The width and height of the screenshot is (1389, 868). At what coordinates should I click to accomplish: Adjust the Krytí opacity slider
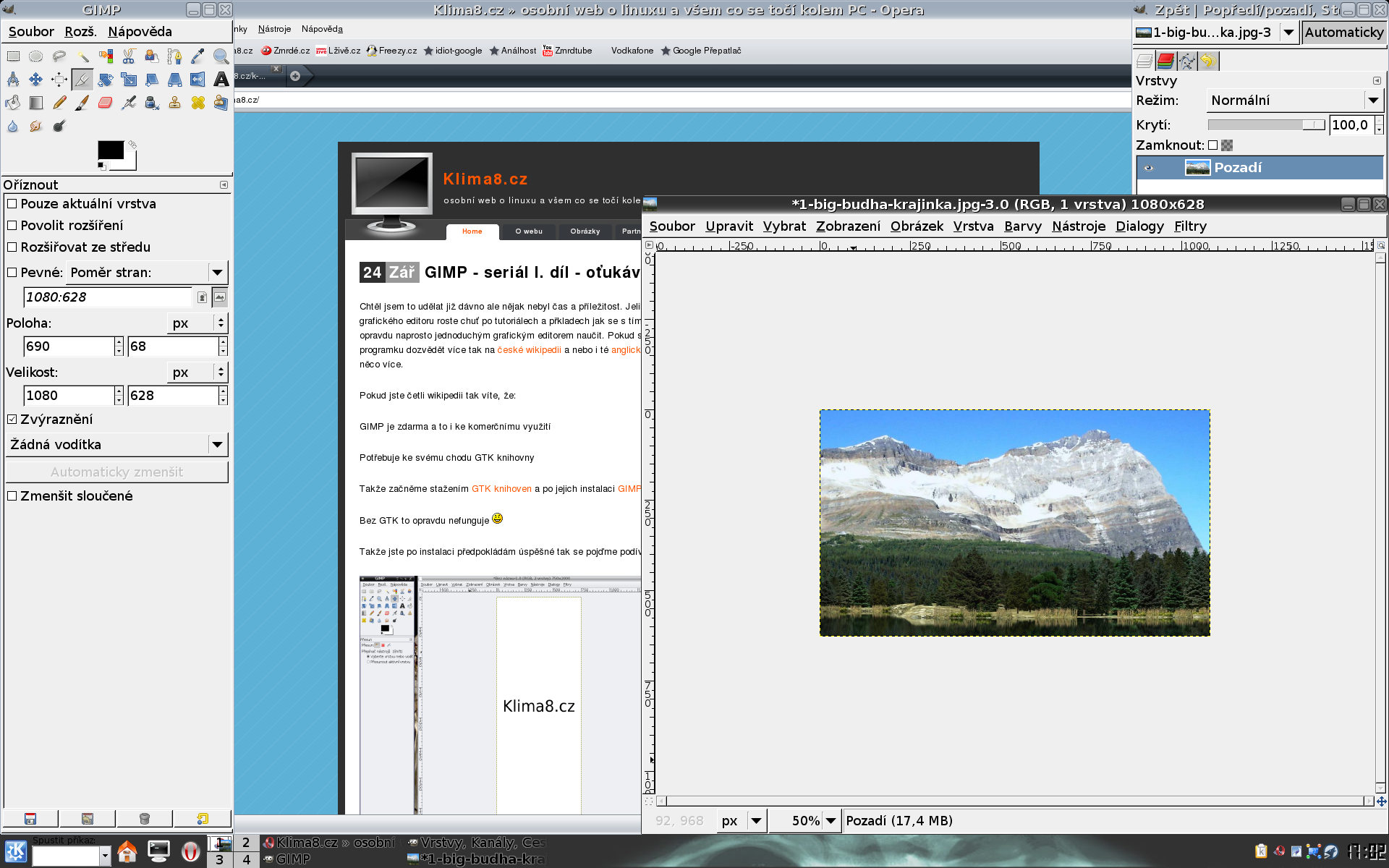click(1266, 125)
